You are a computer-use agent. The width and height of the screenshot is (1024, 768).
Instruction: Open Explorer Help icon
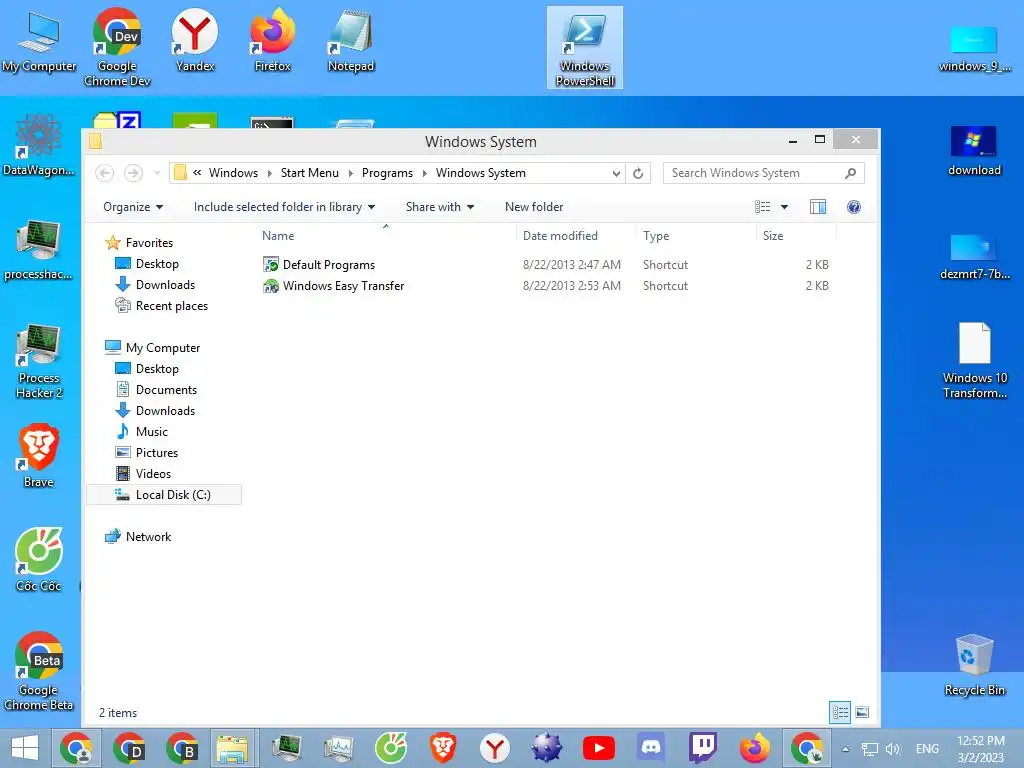point(853,207)
